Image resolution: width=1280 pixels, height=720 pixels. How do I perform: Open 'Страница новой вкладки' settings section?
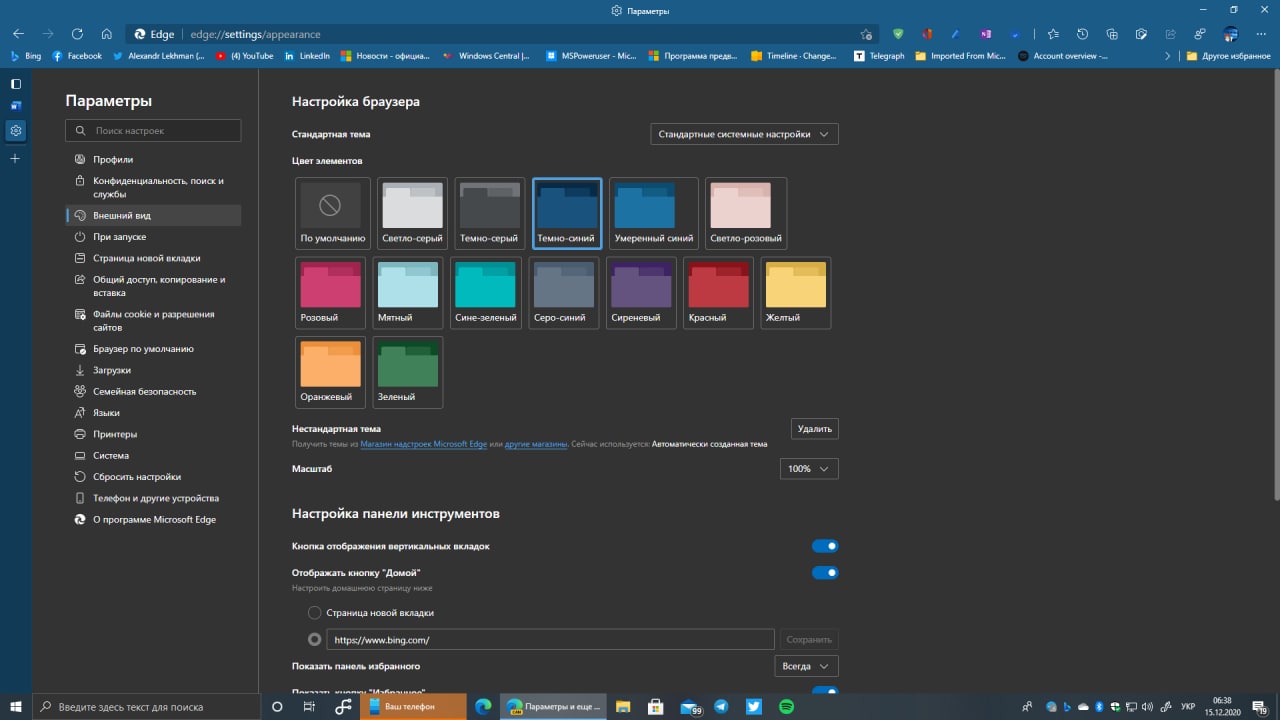(x=153, y=258)
